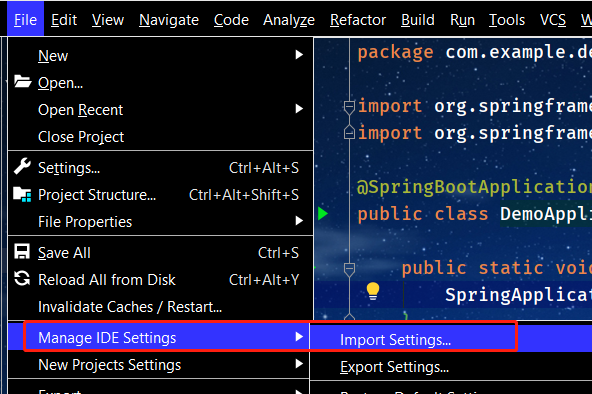Click the Reload All from Disk refresh icon
Image resolution: width=592 pixels, height=394 pixels.
point(22,279)
